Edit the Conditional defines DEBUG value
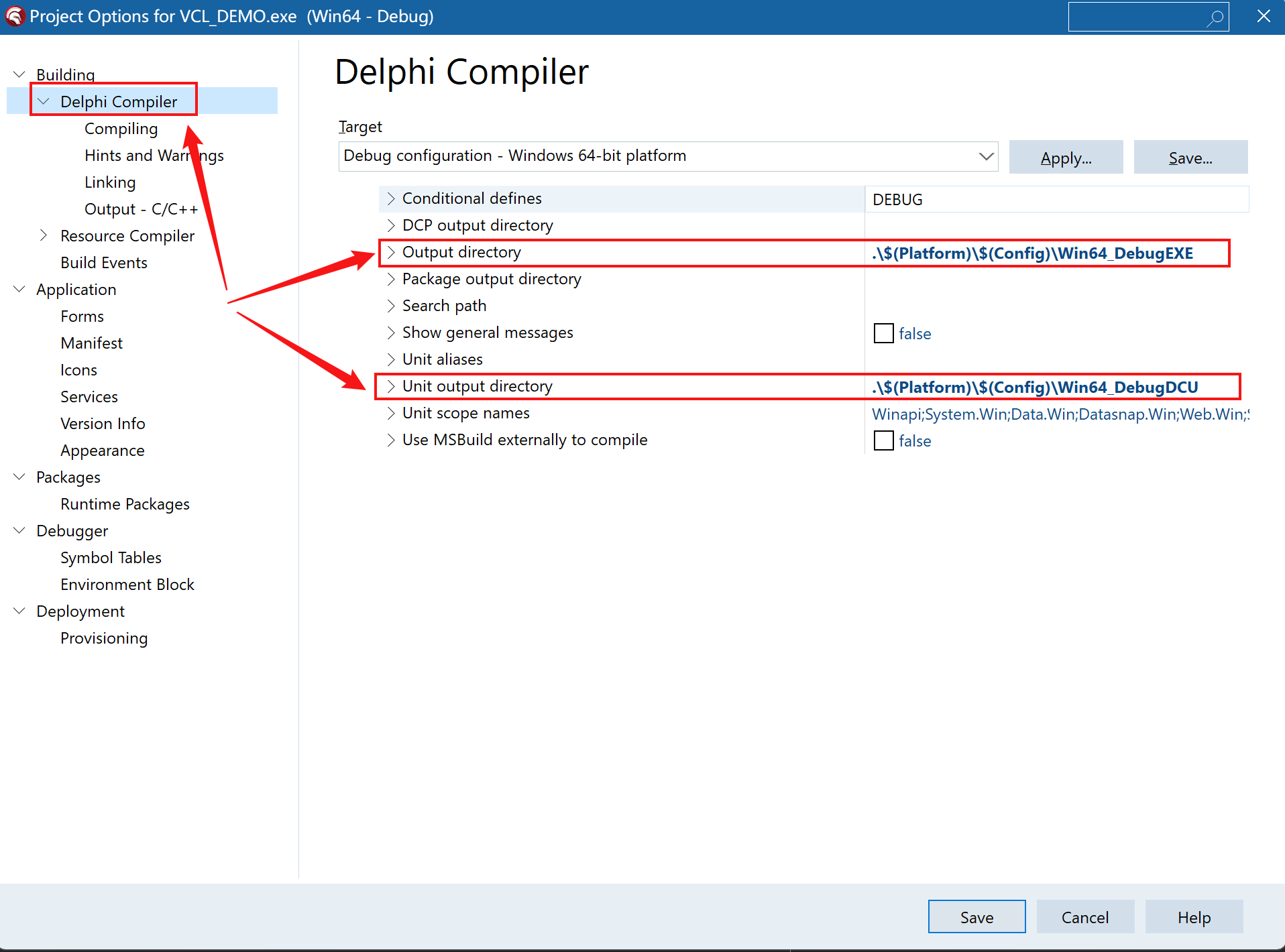The height and width of the screenshot is (952, 1285). (x=1056, y=199)
